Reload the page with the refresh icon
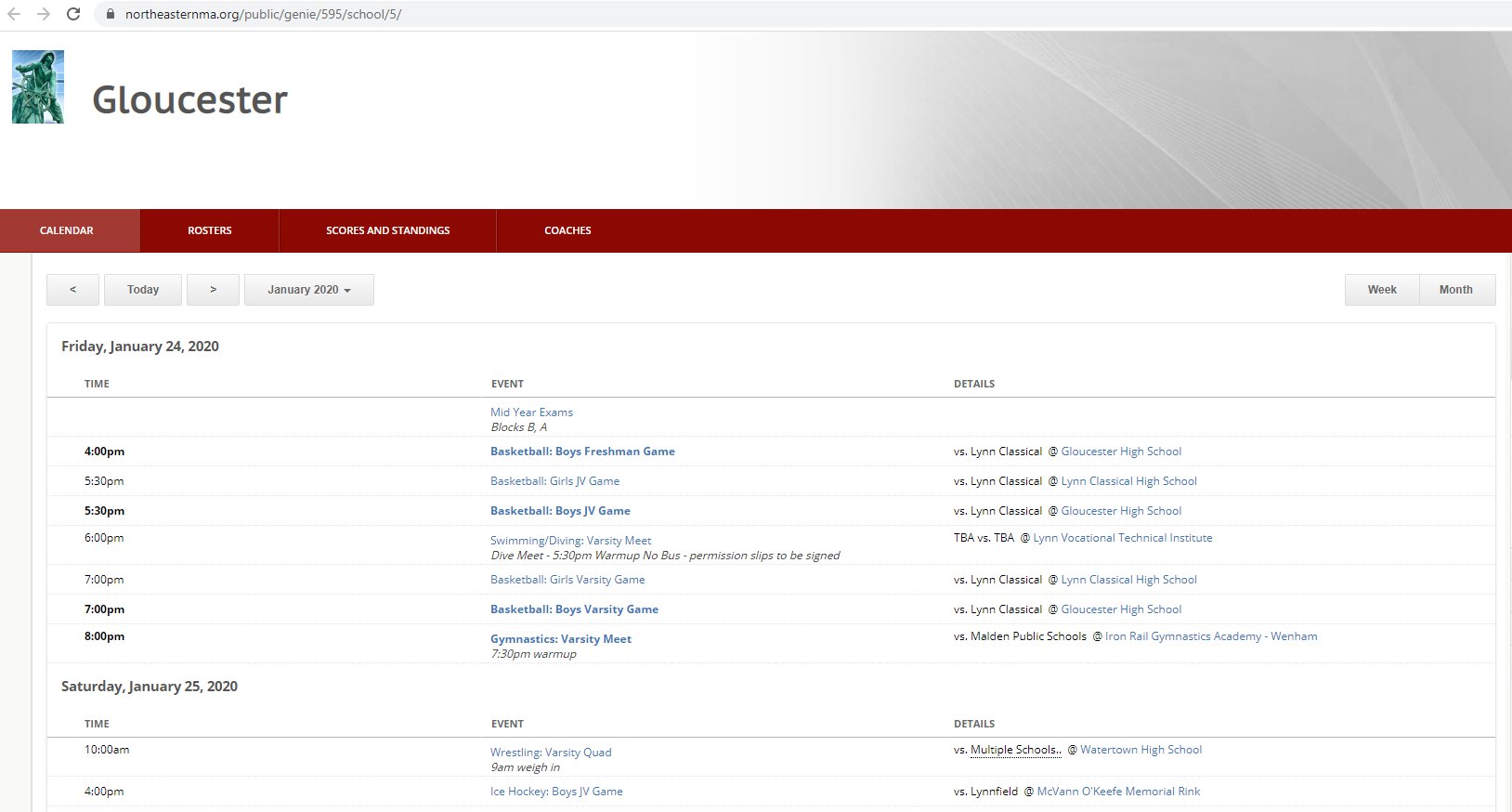Viewport: 1512px width, 812px height. (x=73, y=14)
